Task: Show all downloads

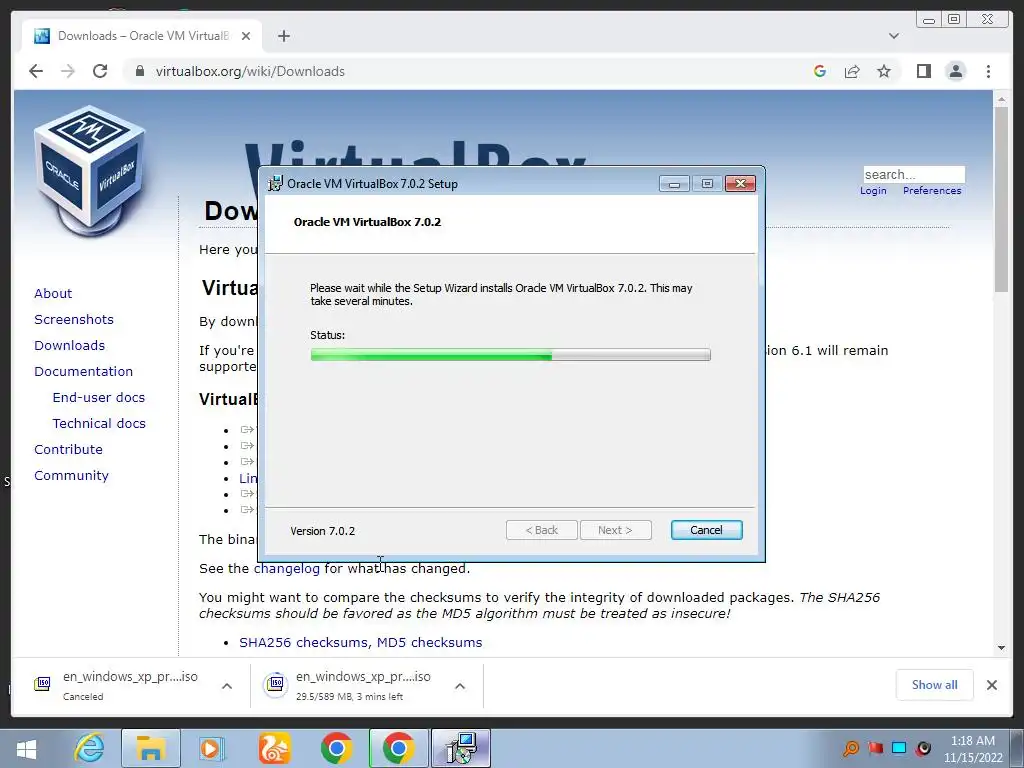Action: (x=935, y=685)
